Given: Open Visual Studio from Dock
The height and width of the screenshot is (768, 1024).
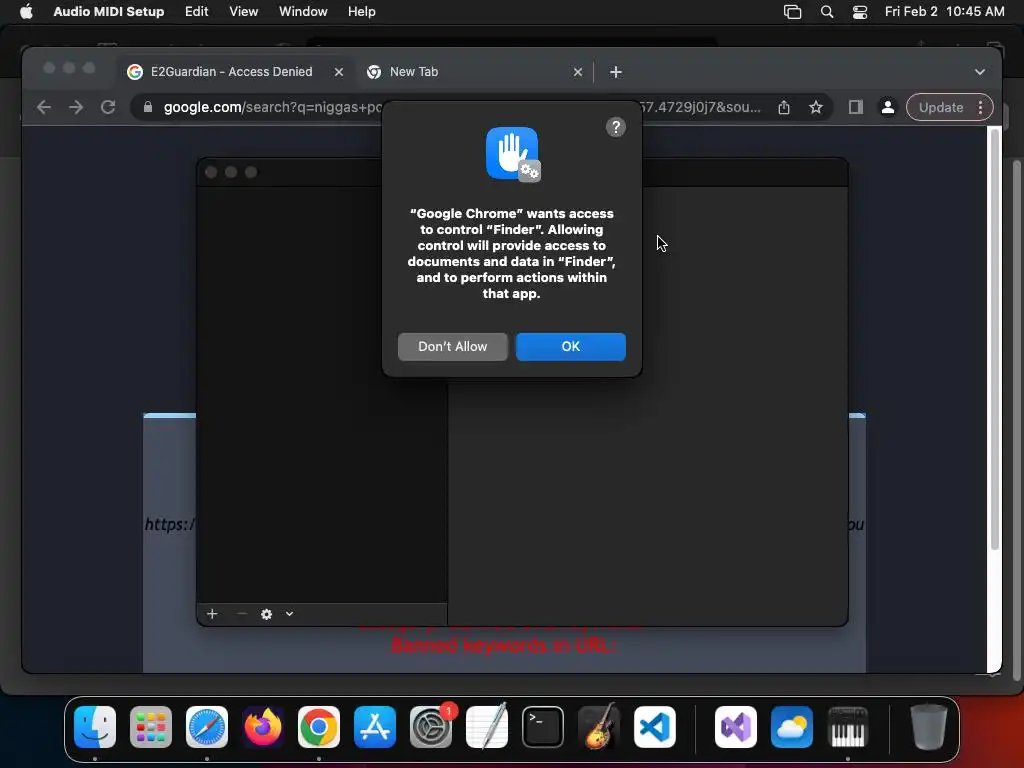Looking at the screenshot, I should 736,727.
